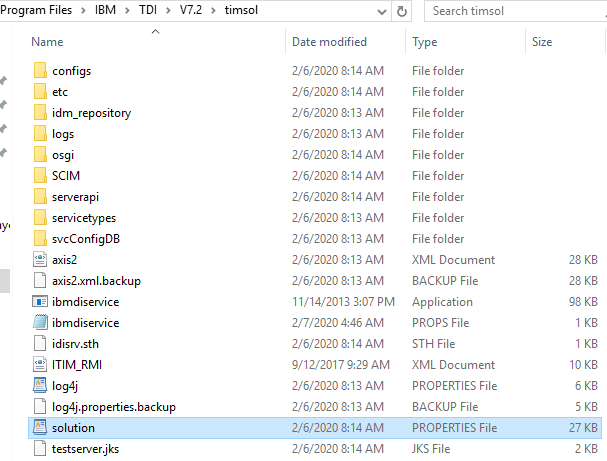The width and height of the screenshot is (607, 461).
Task: Click the idm_repository folder icon
Action: coord(40,113)
